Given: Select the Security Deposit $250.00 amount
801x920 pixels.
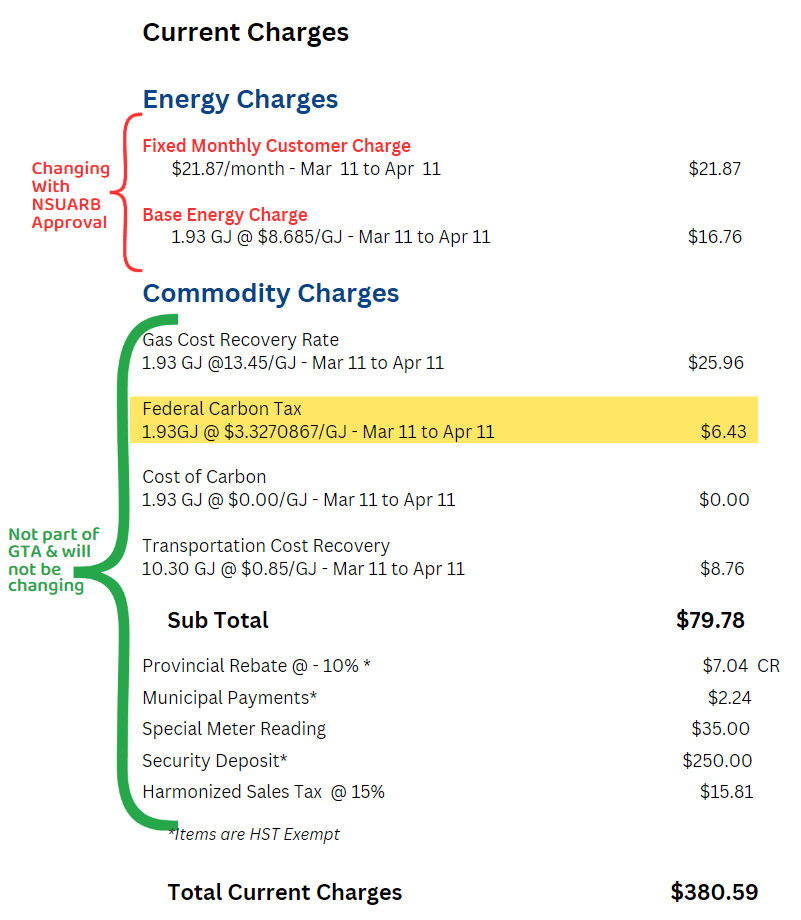Looking at the screenshot, I should point(717,761).
